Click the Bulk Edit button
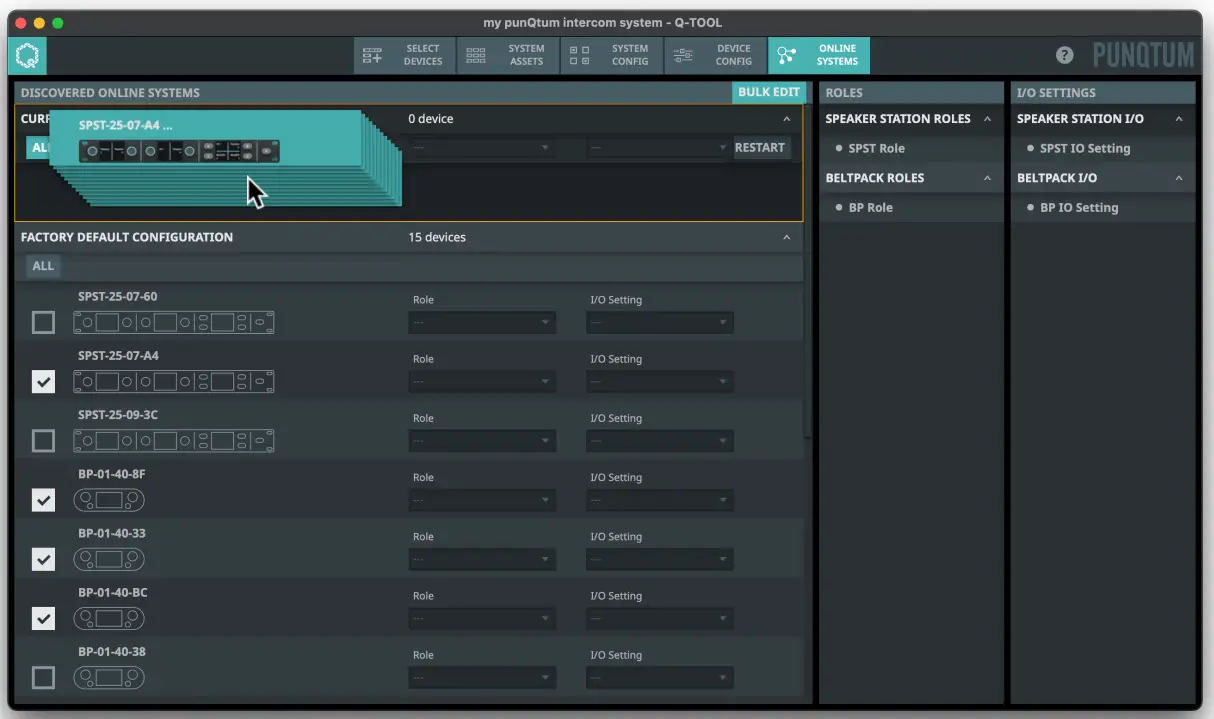This screenshot has height=719, width=1214. [769, 92]
